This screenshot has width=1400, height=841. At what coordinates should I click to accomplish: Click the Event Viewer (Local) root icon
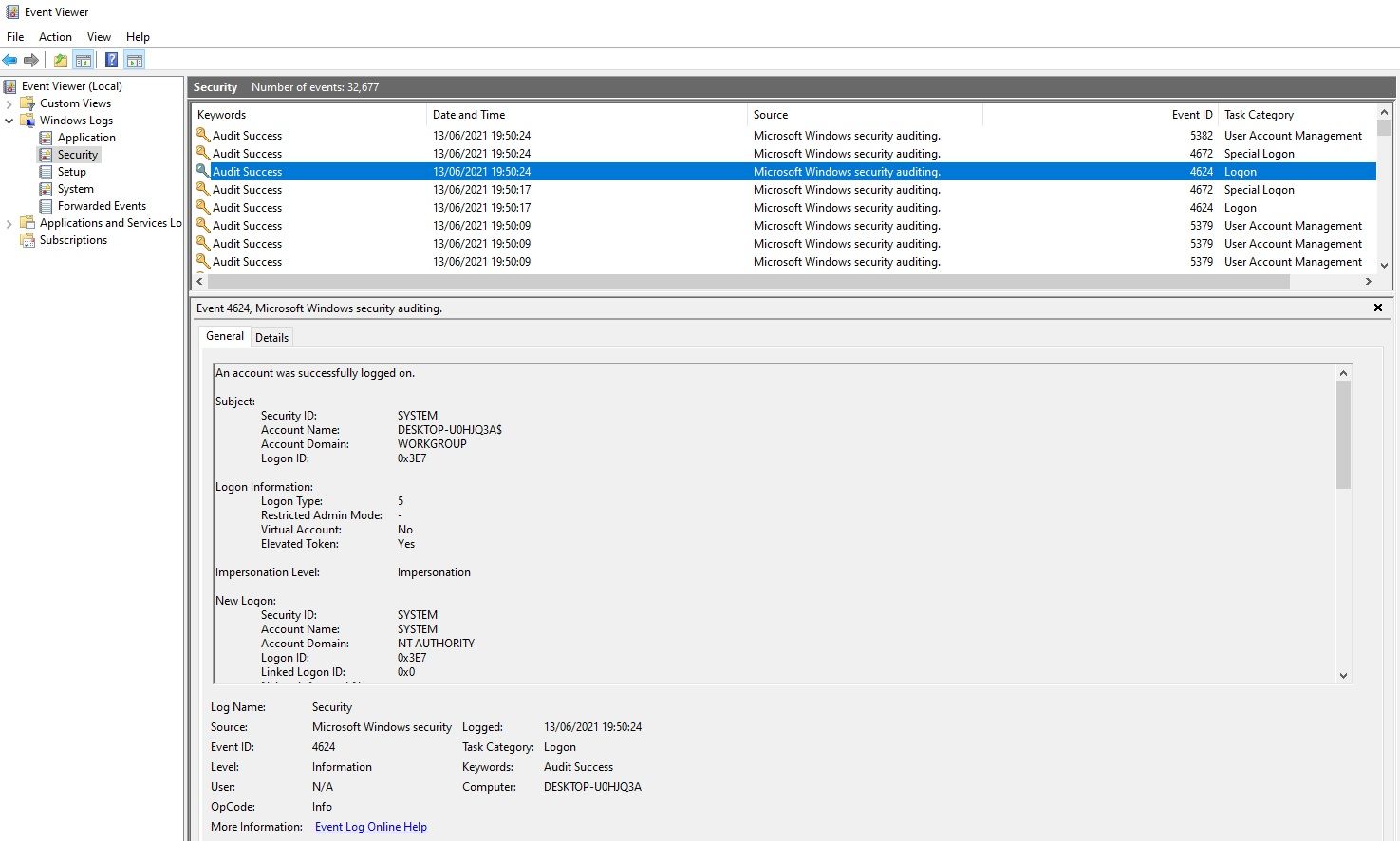[x=10, y=86]
